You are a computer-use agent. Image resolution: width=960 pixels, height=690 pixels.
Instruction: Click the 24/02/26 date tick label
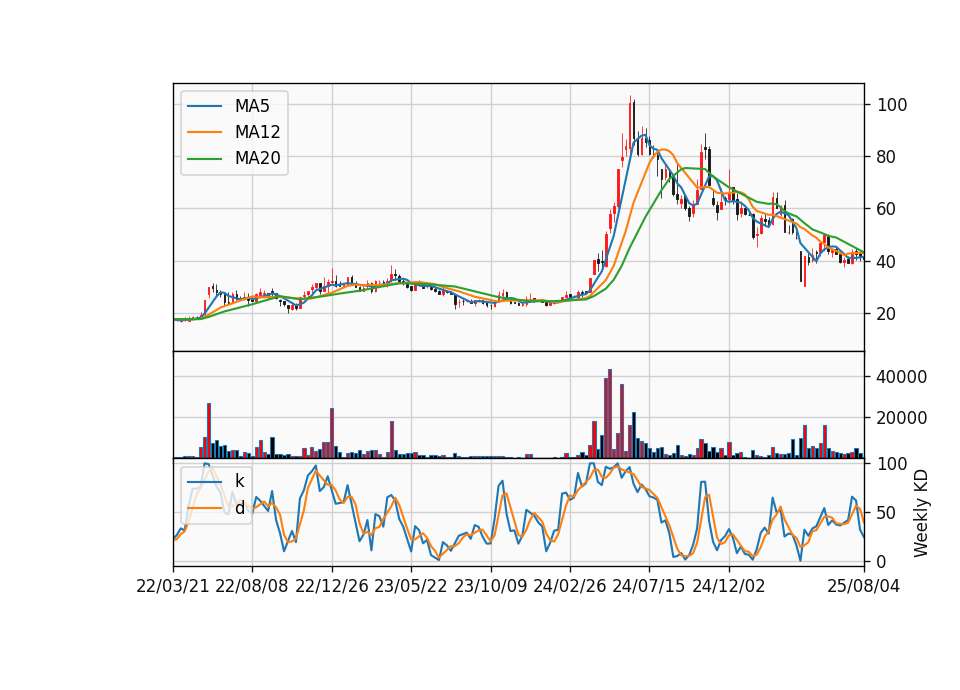[x=569, y=586]
